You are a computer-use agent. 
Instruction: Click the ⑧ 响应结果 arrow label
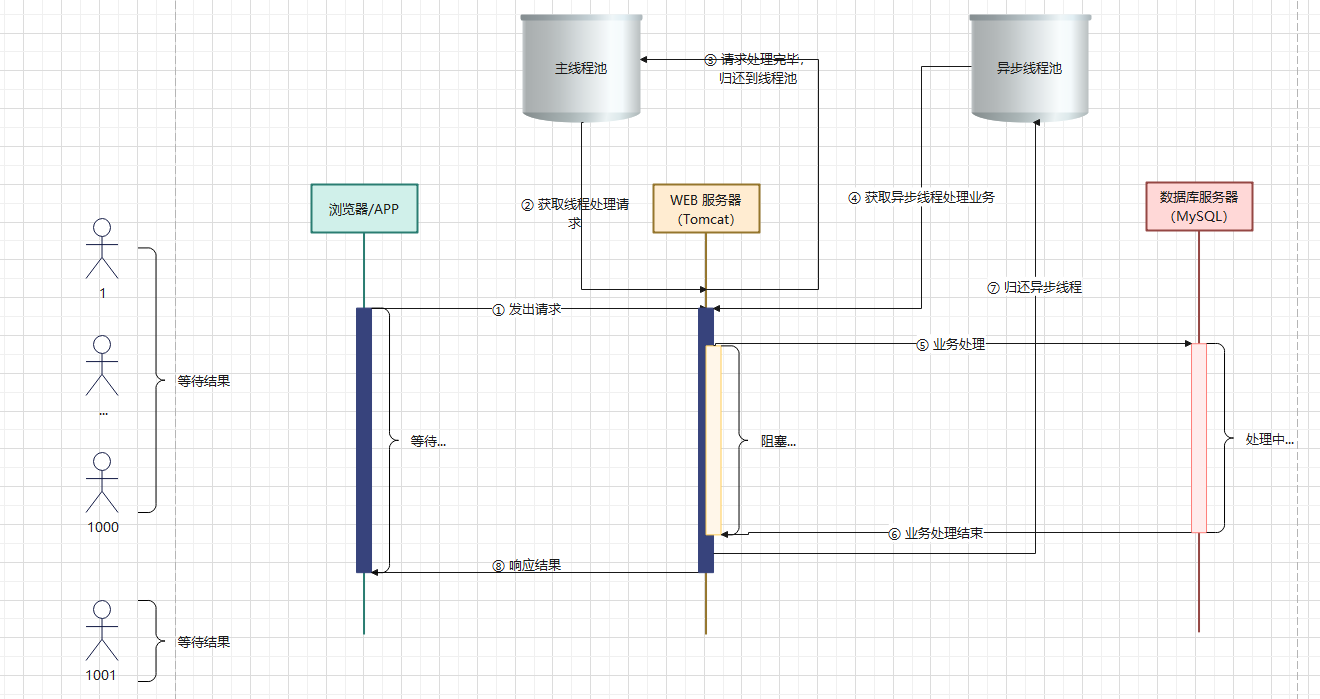click(x=527, y=565)
